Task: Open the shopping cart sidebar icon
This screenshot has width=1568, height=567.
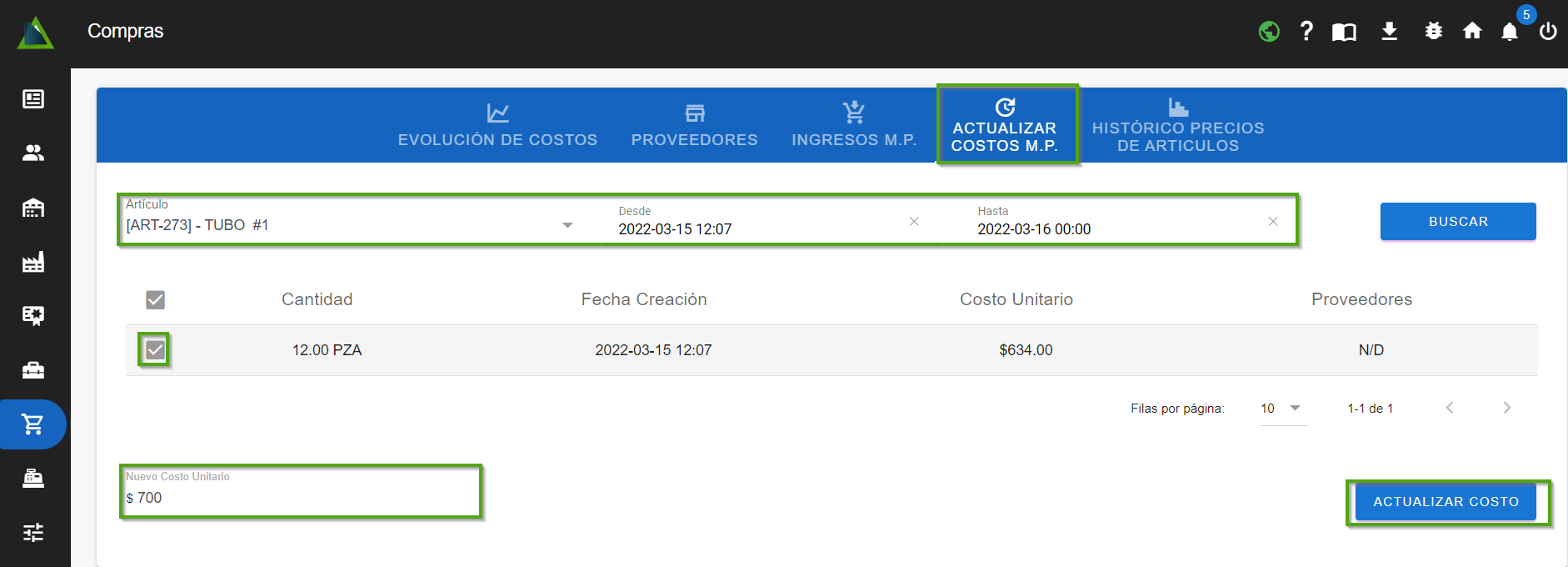Action: pos(33,424)
